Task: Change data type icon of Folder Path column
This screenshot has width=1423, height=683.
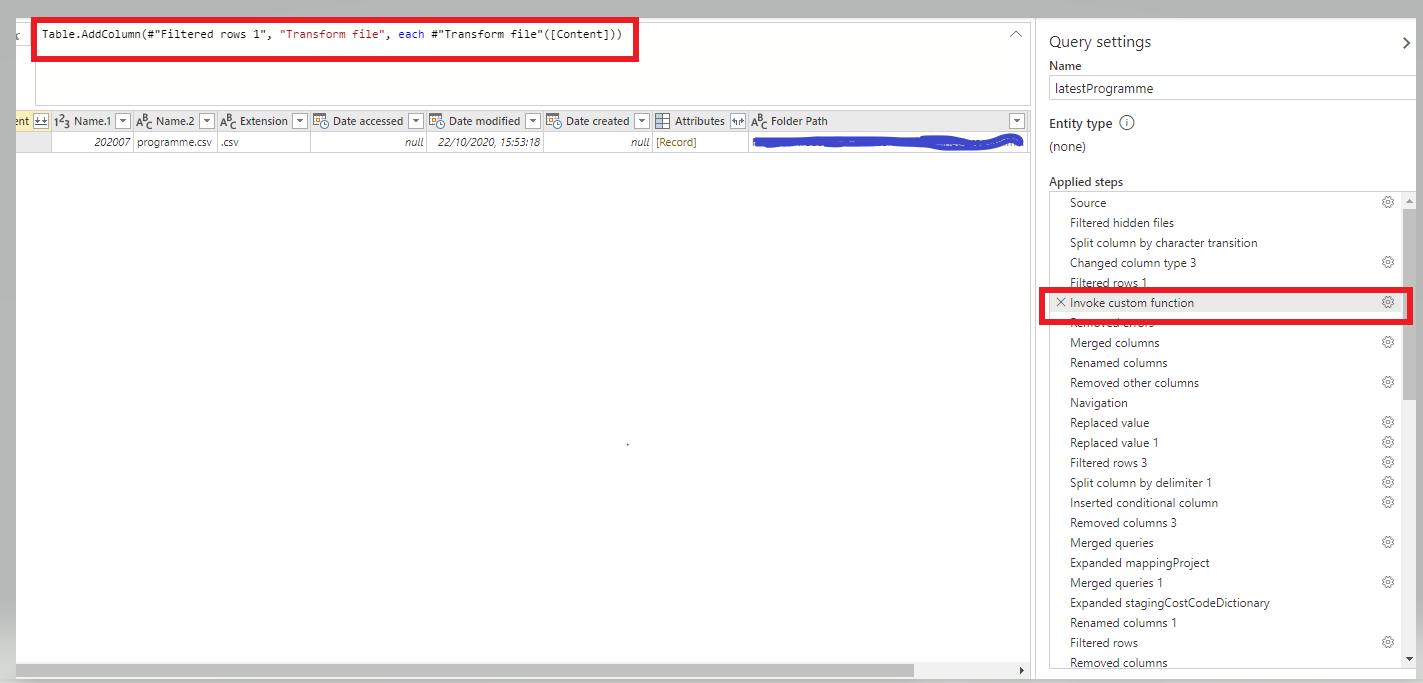Action: pos(759,121)
